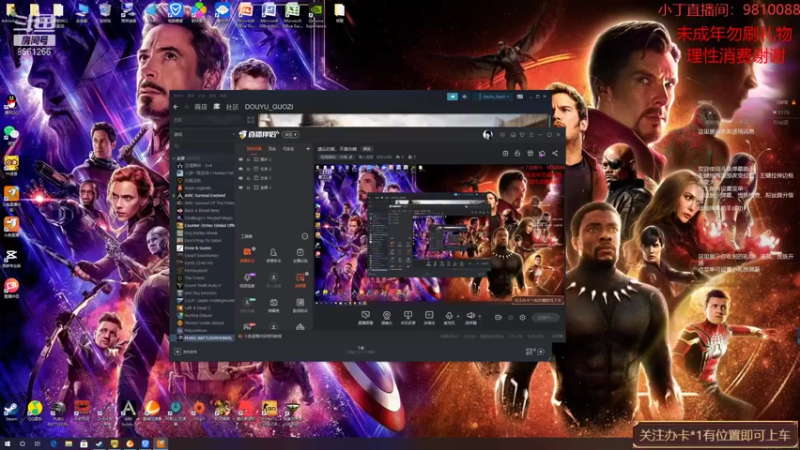The image size is (800, 450).
Task: Open File Explorer from the taskbar
Action: [x=68, y=444]
